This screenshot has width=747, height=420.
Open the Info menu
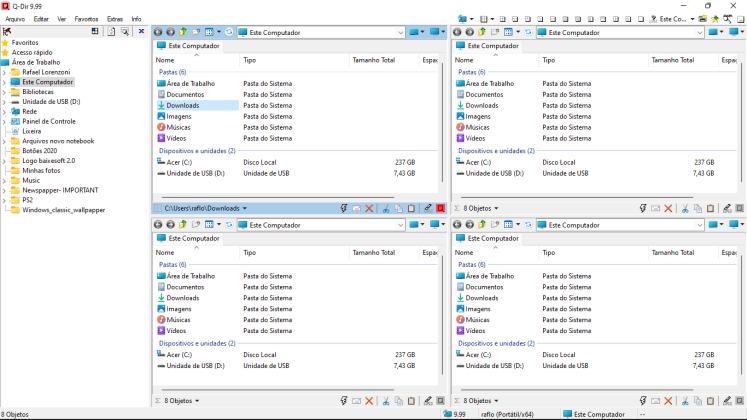[x=136, y=19]
